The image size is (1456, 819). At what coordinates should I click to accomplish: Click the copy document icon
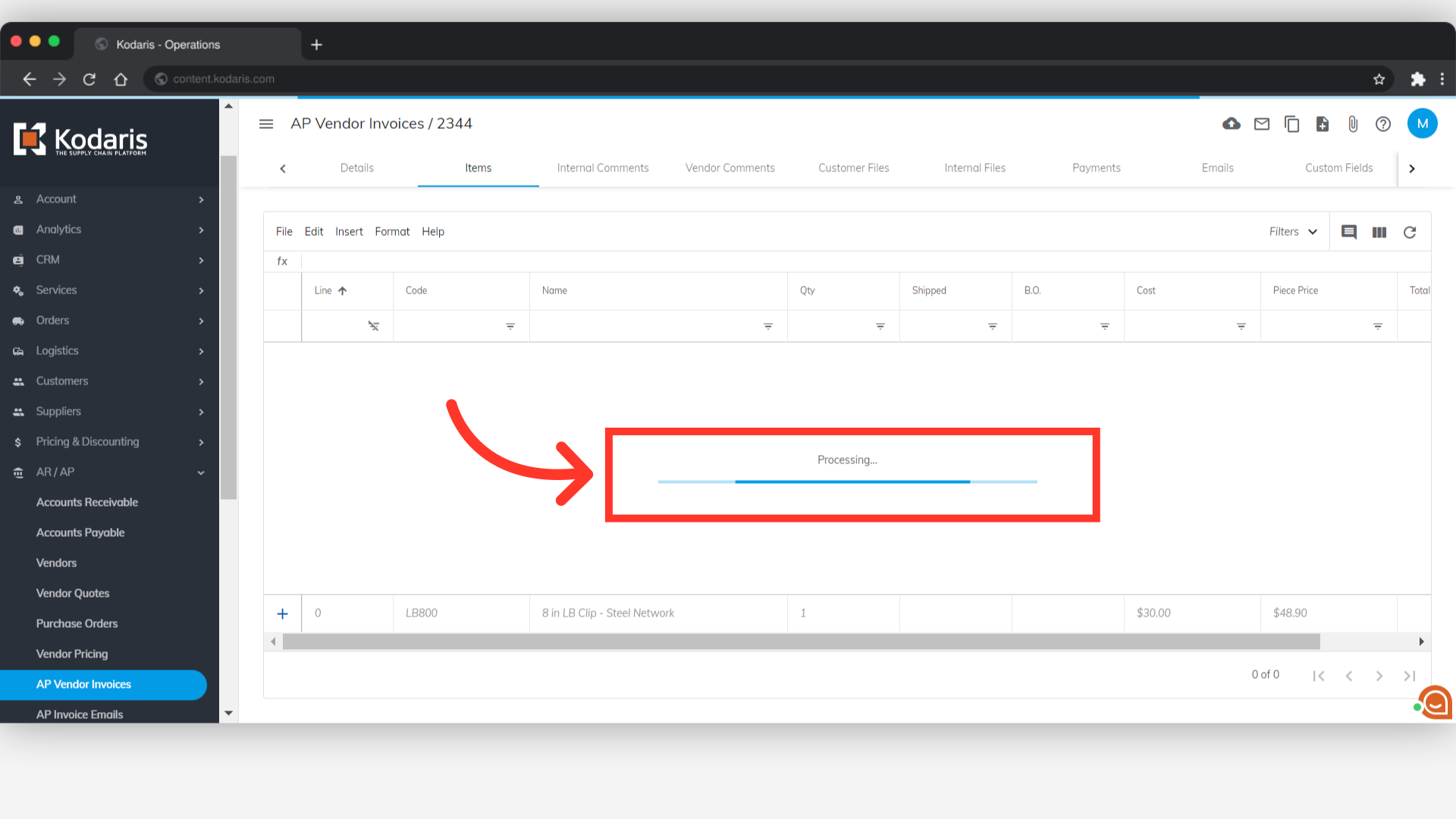(x=1292, y=124)
